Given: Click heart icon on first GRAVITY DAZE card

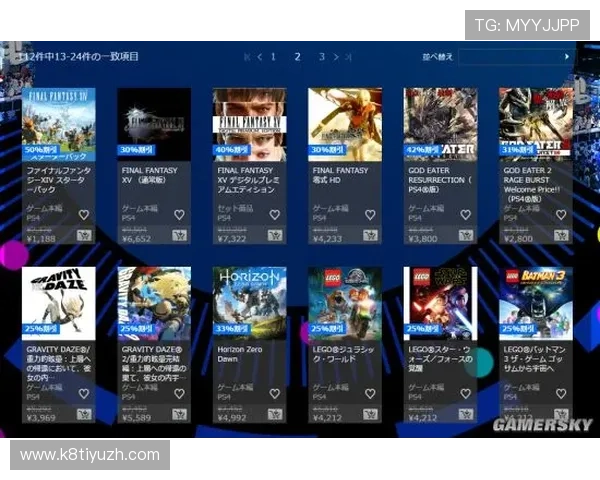Looking at the screenshot, I should pos(84,393).
